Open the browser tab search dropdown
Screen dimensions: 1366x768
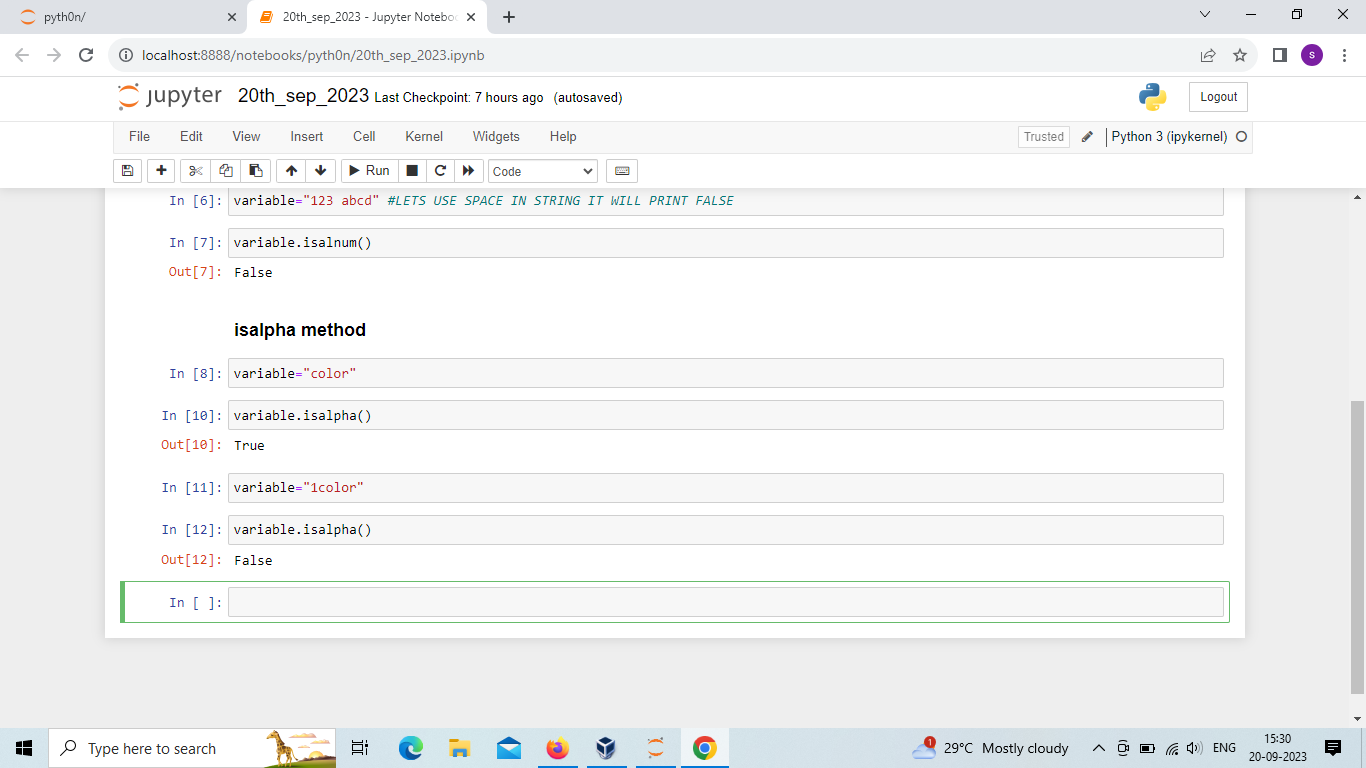tap(1204, 15)
